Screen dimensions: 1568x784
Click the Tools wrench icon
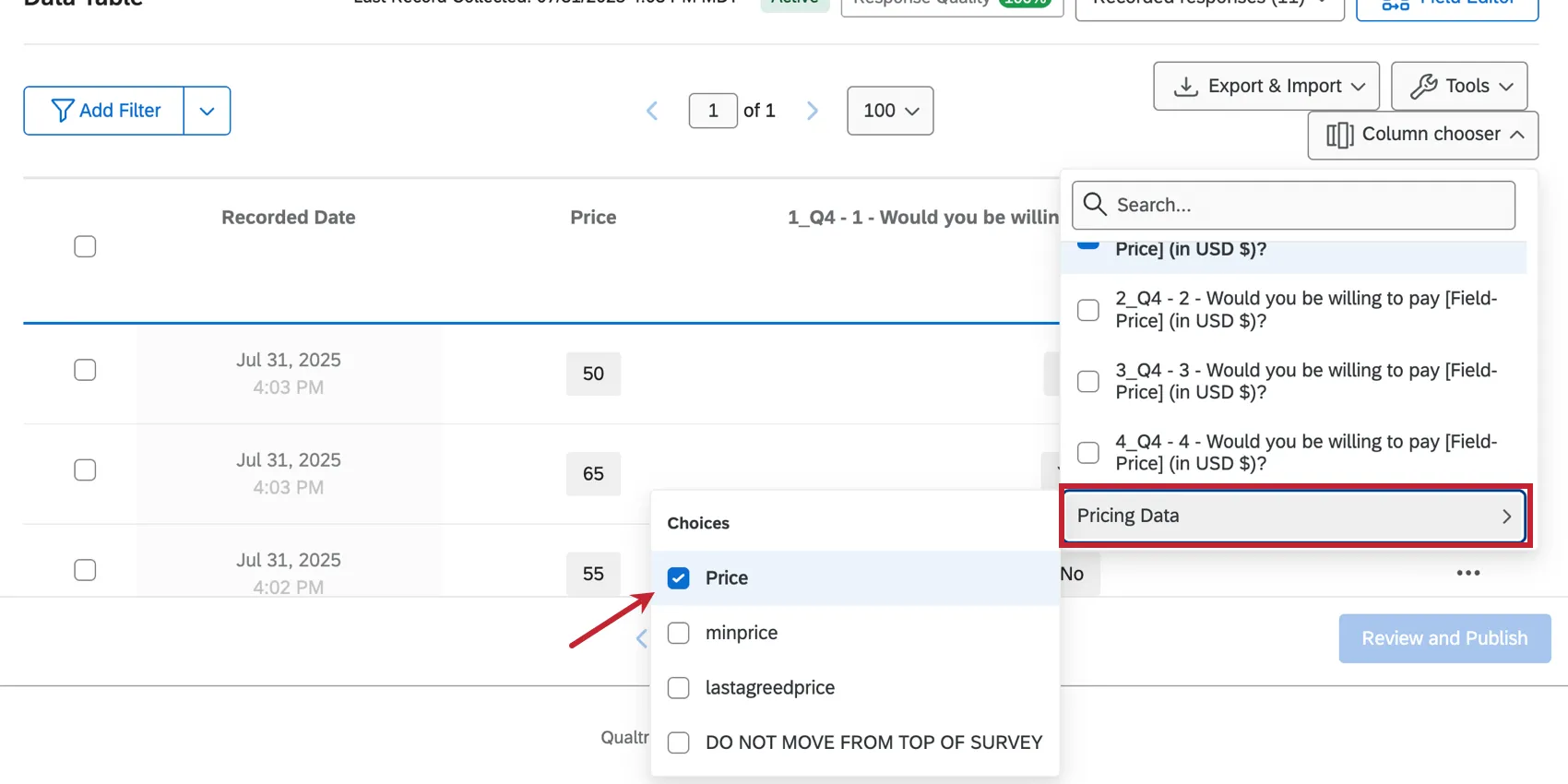click(1423, 86)
